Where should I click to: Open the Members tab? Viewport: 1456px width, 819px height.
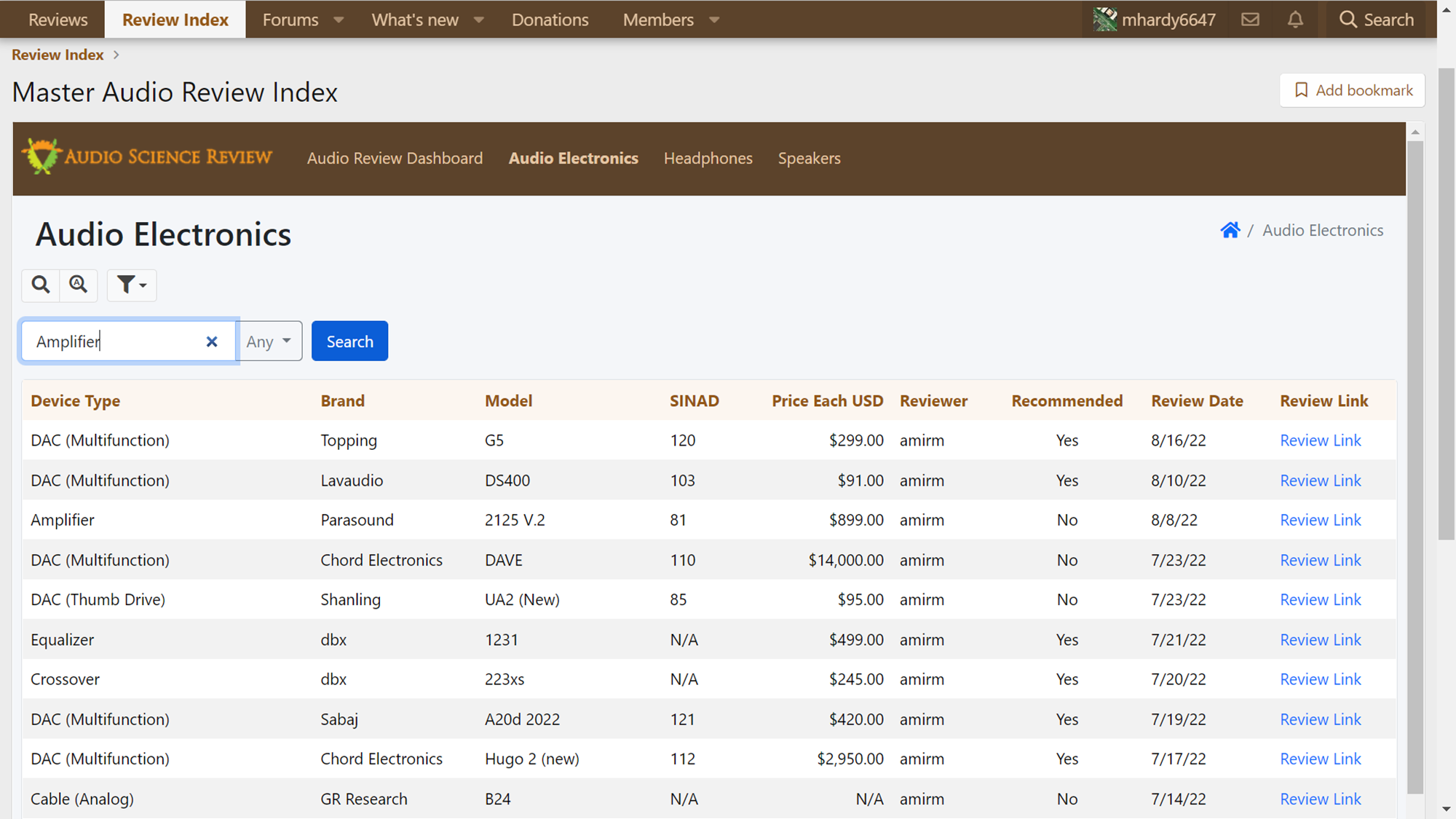[x=658, y=20]
